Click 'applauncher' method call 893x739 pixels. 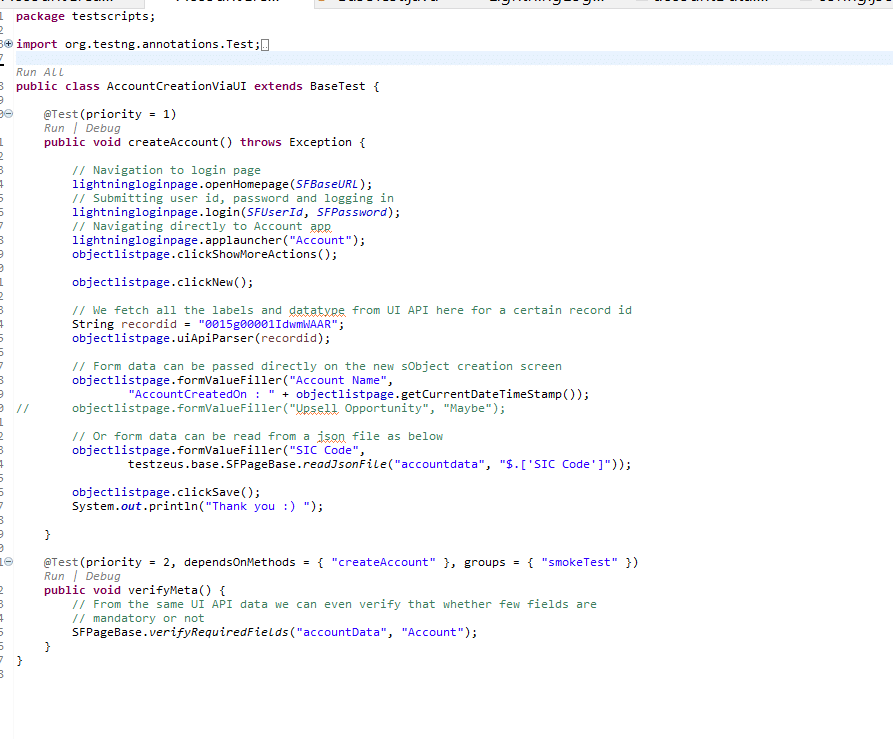tap(243, 240)
